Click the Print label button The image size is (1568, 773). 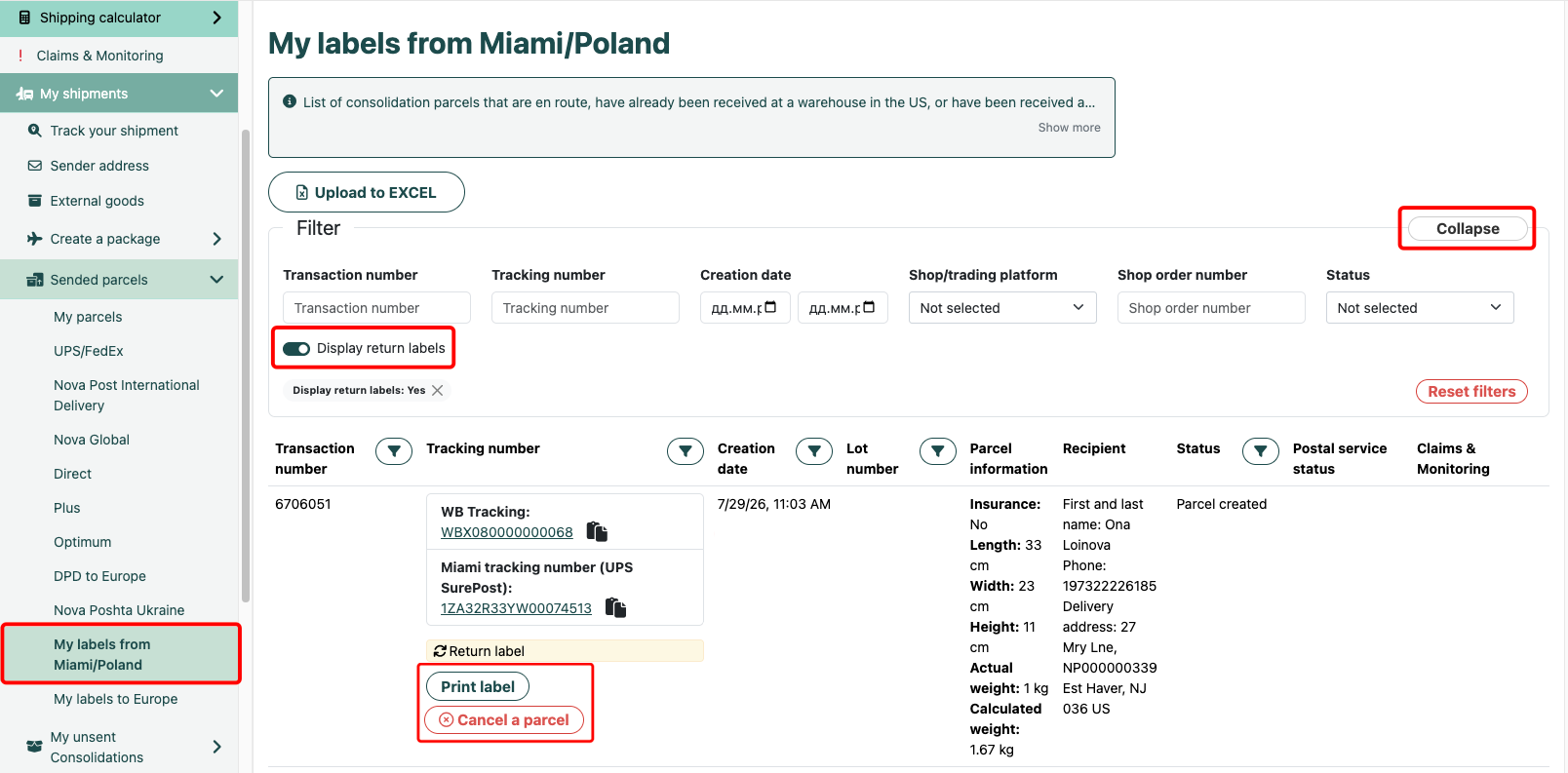478,686
